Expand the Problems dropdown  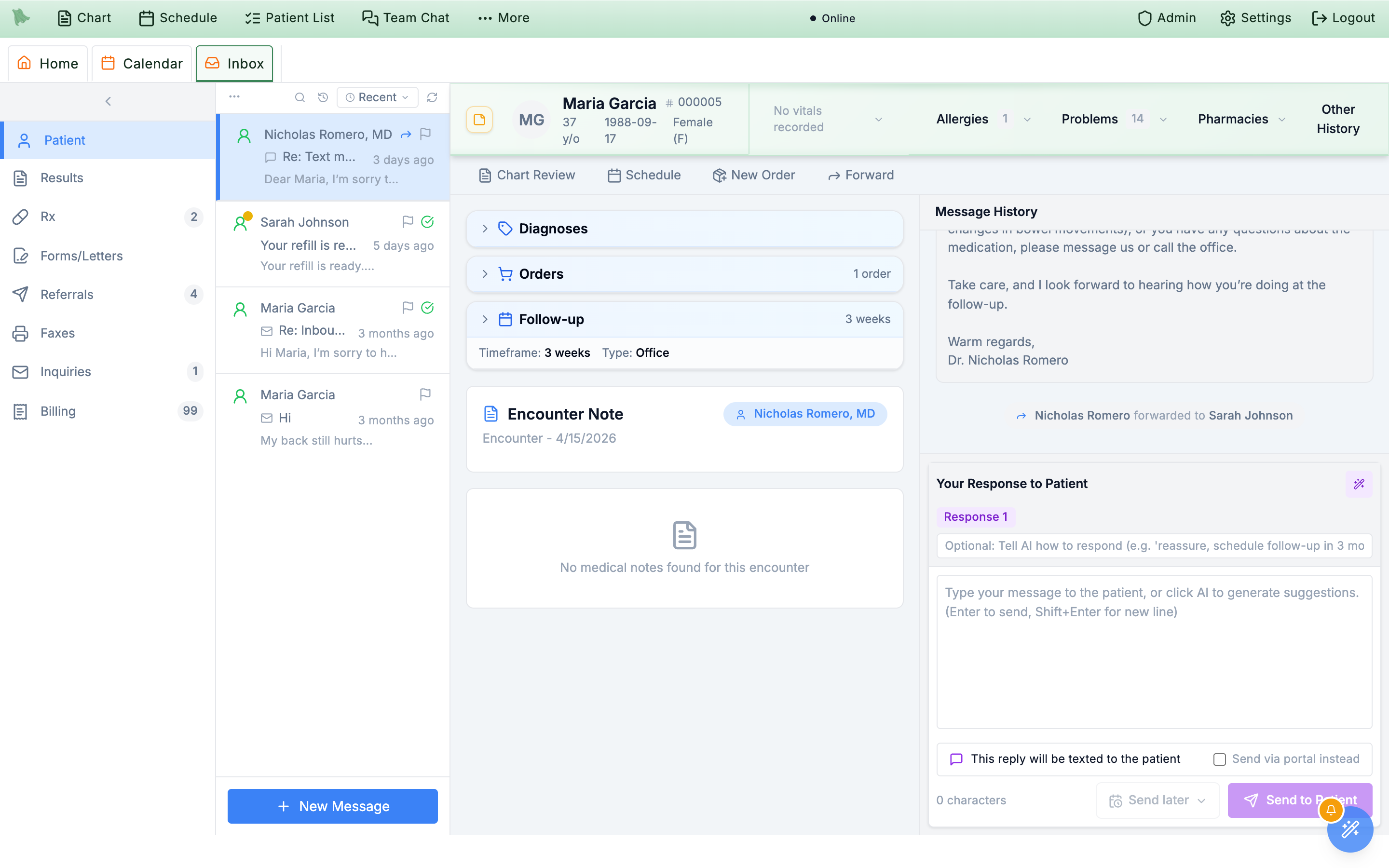pyautogui.click(x=1114, y=119)
